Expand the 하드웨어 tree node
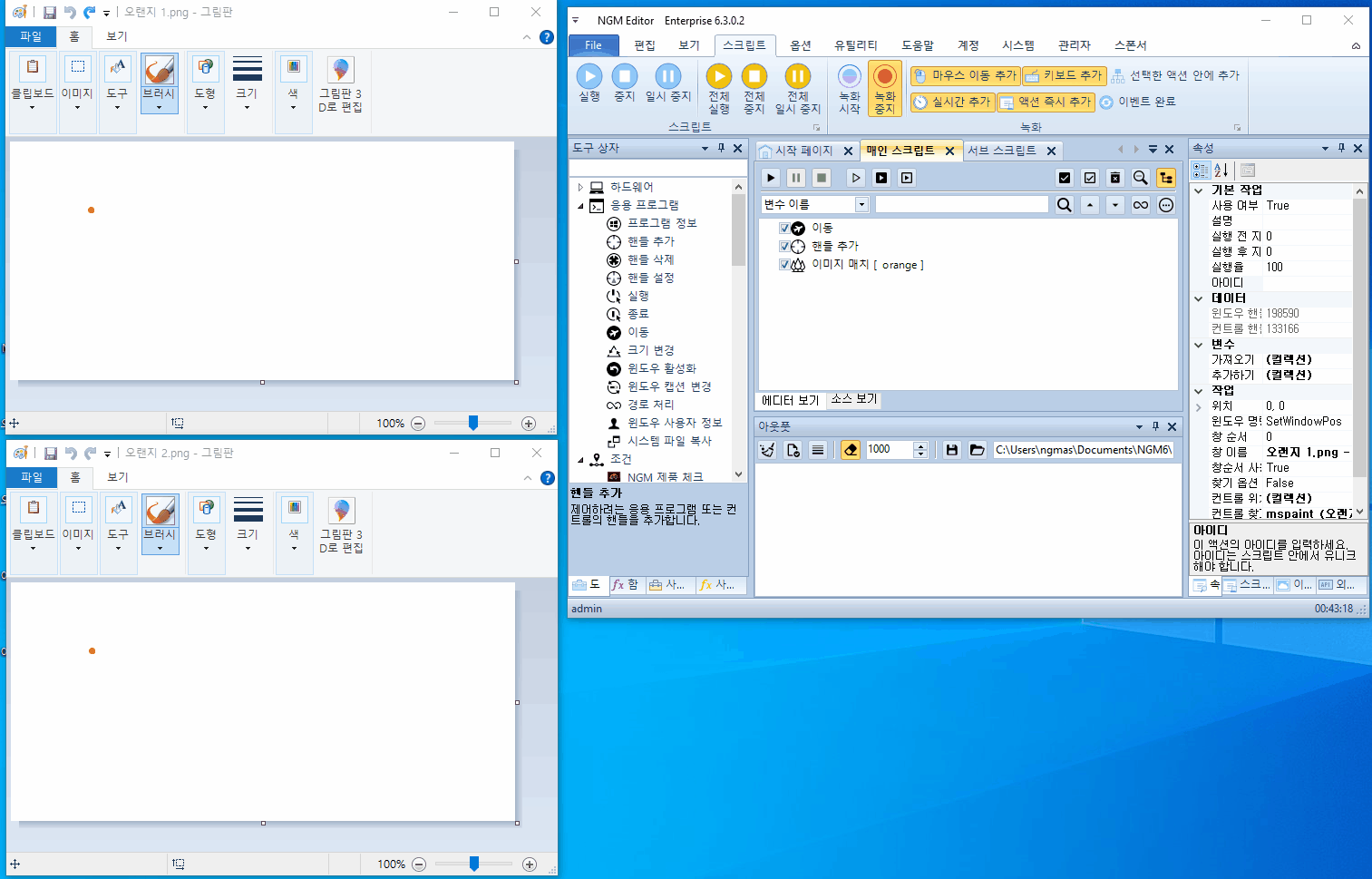1372x879 pixels. 580,187
